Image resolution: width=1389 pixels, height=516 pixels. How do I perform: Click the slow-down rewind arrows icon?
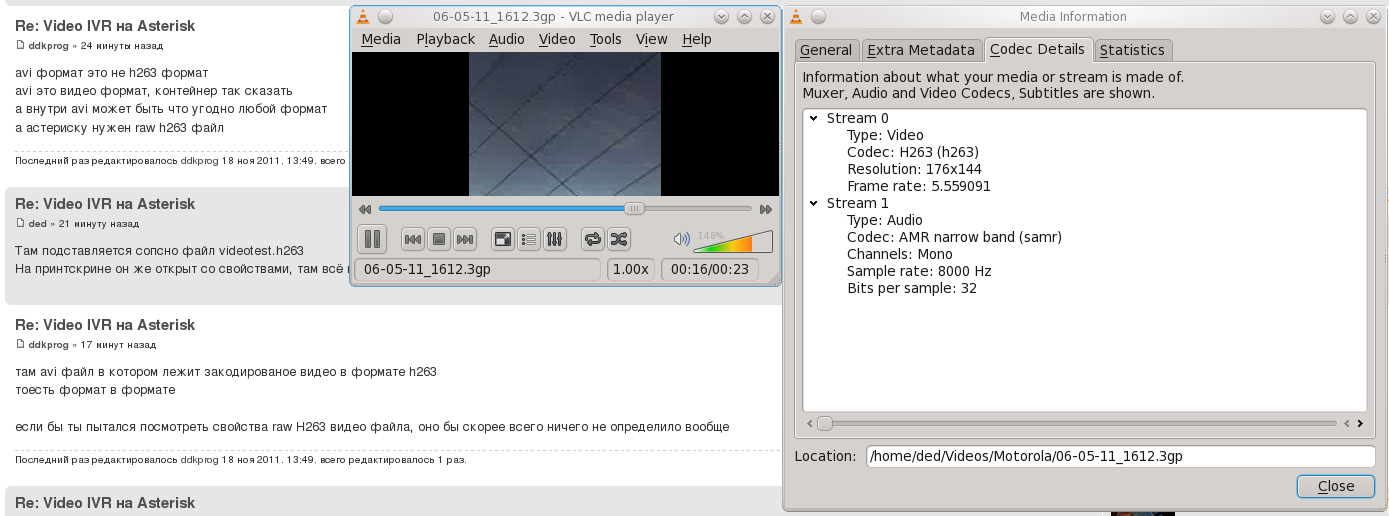coord(365,209)
